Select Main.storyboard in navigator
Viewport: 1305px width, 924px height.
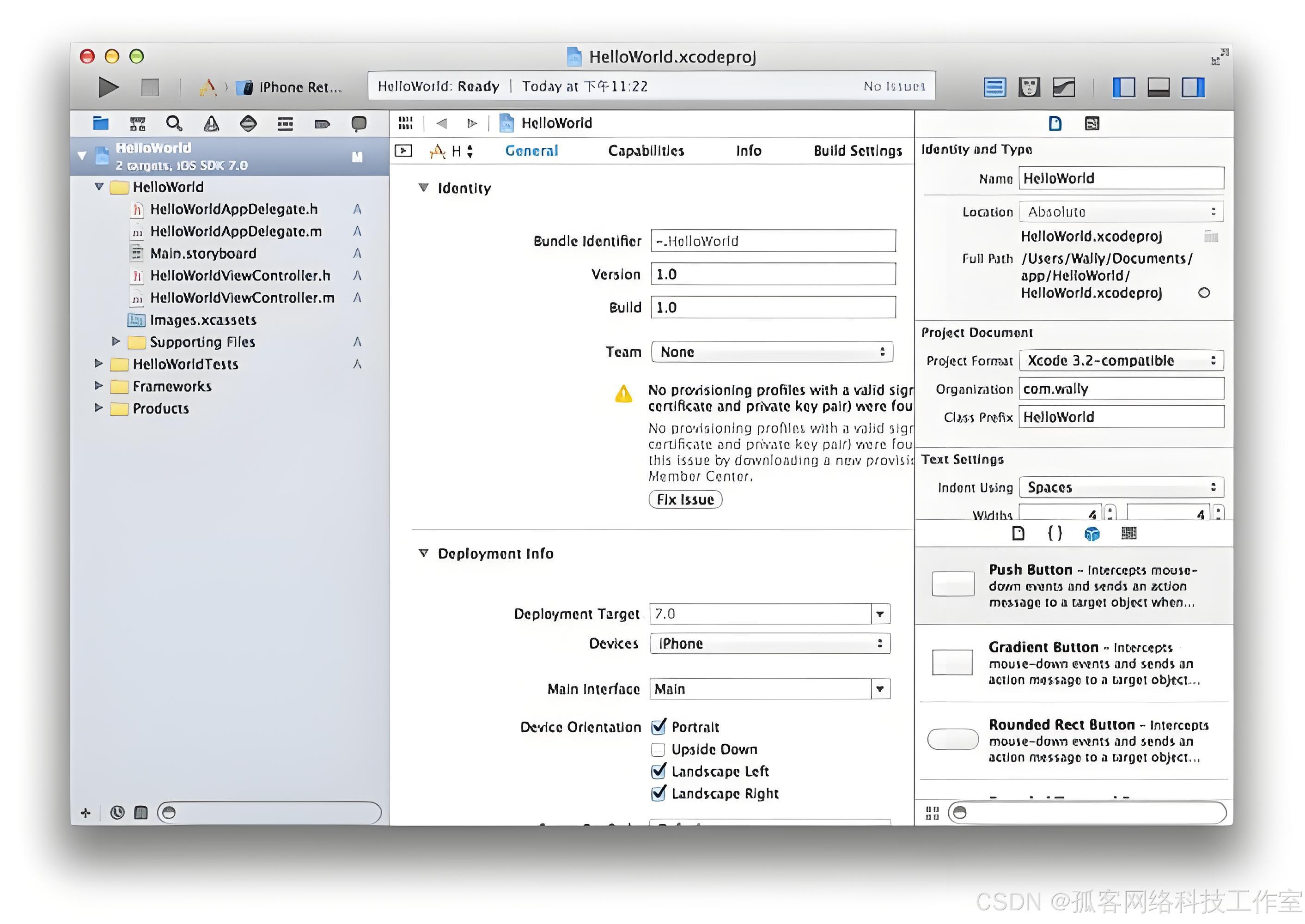(203, 253)
